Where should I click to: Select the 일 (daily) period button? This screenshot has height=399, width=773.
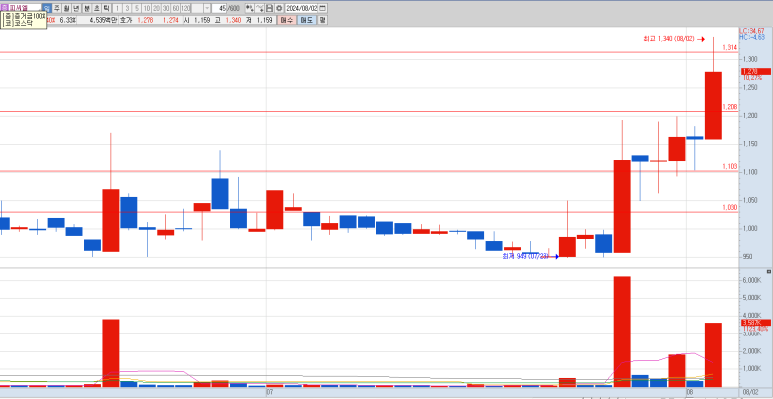pos(46,8)
